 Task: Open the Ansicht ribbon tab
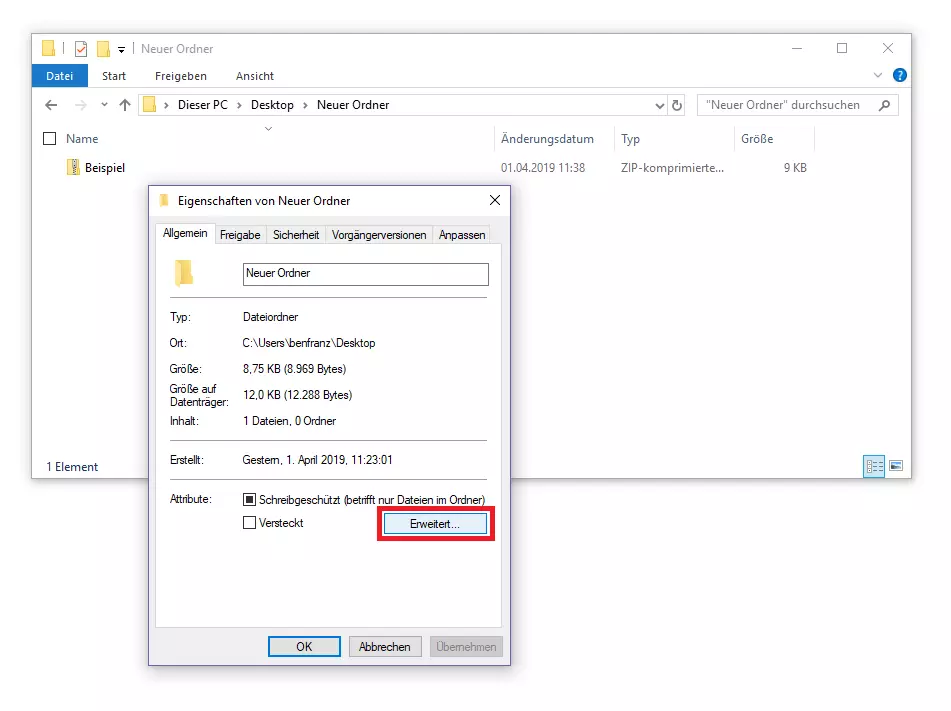[255, 76]
